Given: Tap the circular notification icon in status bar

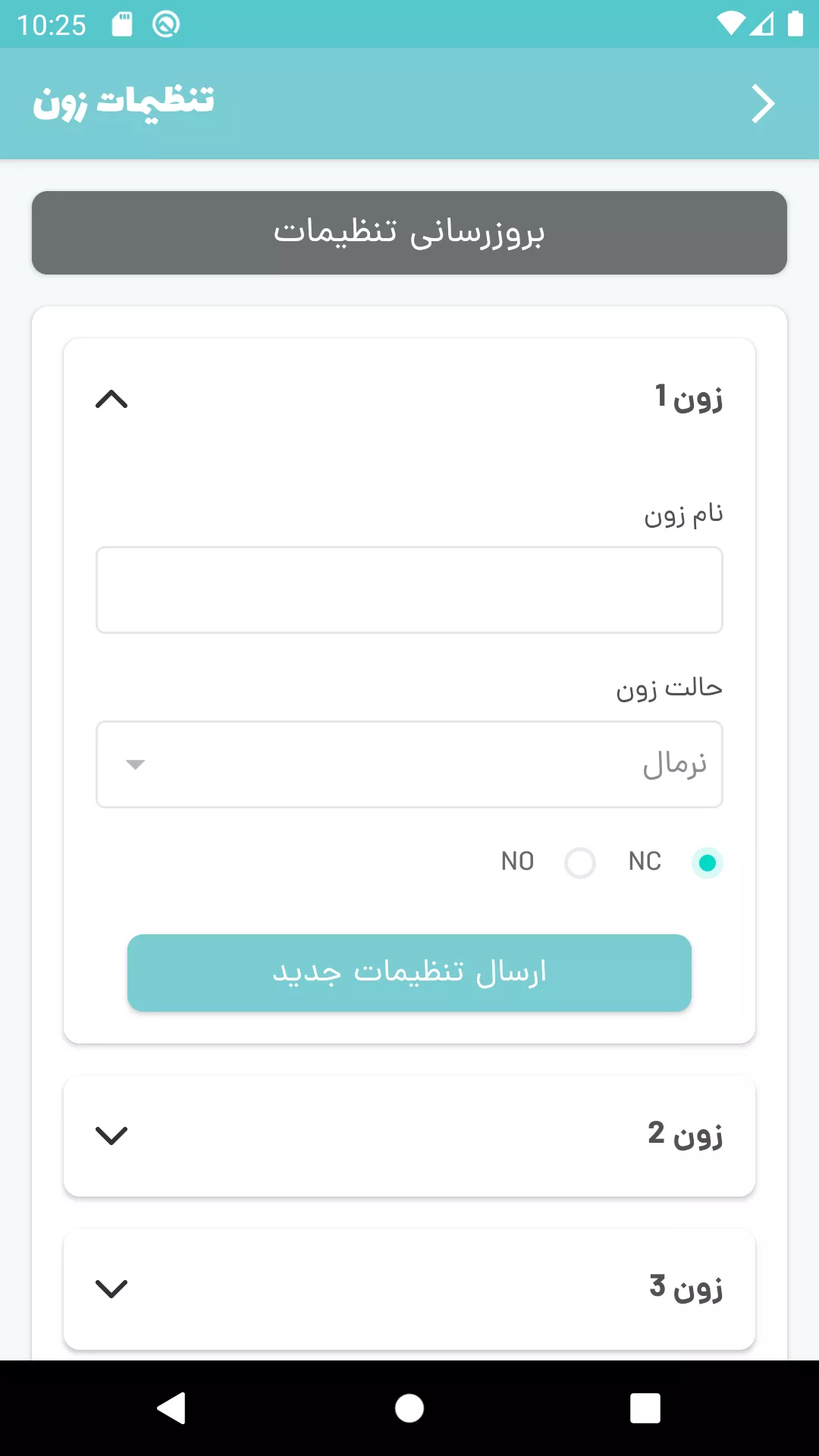Looking at the screenshot, I should click(165, 24).
